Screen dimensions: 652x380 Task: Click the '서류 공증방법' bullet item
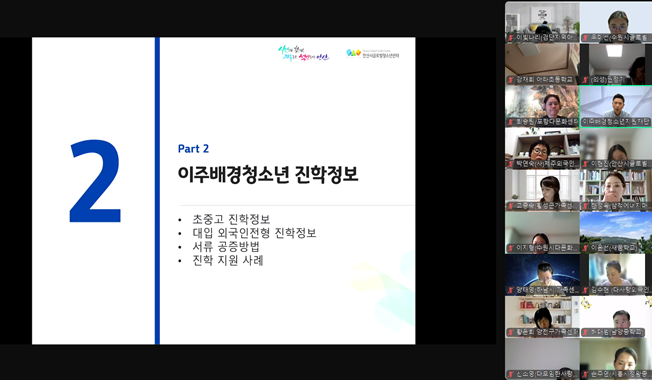[226, 247]
